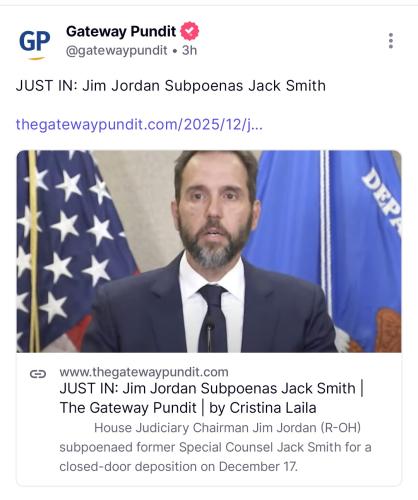This screenshot has width=418, height=500.
Task: Click 'The Gateway Pundit' in card title
Action: click(128, 408)
